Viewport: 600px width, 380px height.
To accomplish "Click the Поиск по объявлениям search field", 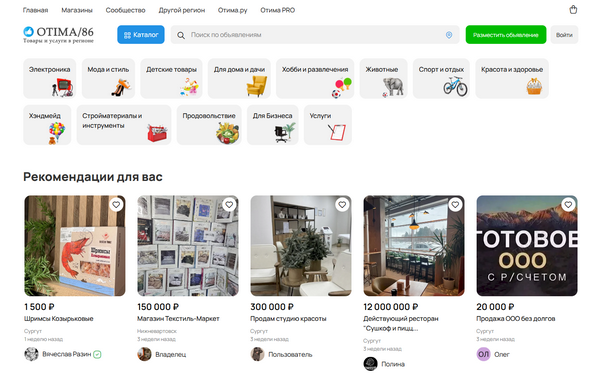I will (x=315, y=35).
